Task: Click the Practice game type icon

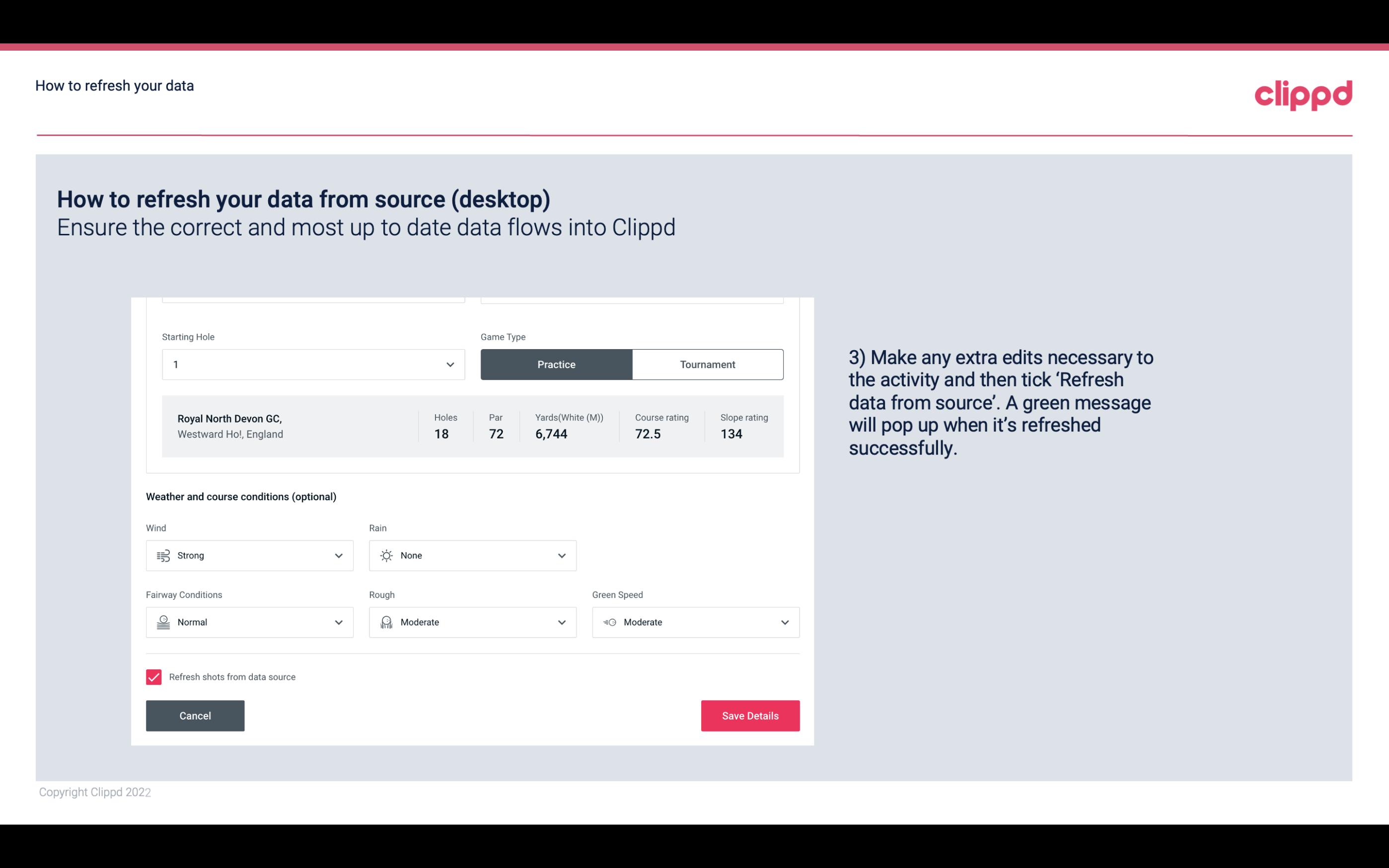Action: point(556,364)
